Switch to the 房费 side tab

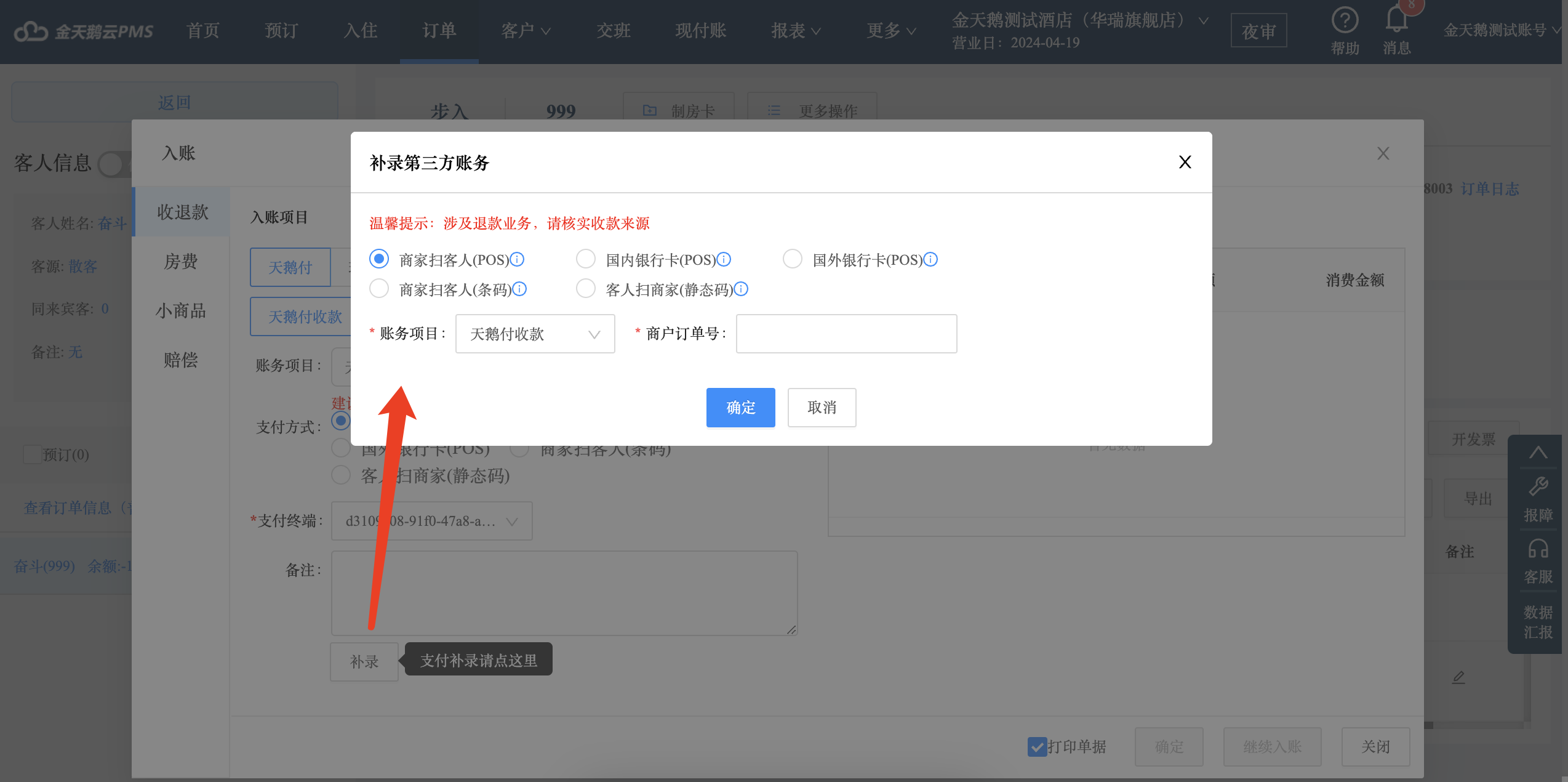[x=181, y=261]
